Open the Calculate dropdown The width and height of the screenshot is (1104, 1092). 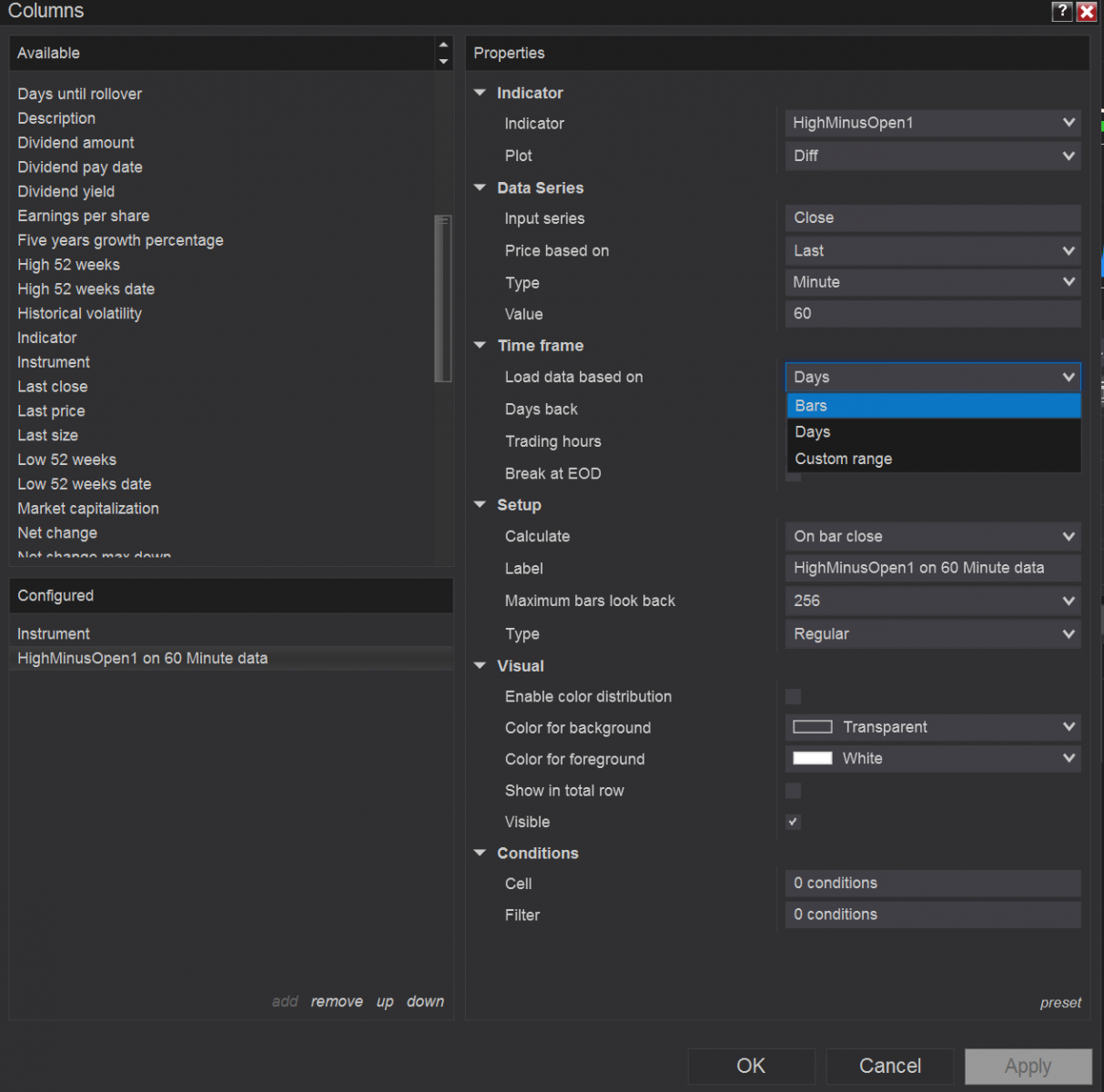coord(932,536)
